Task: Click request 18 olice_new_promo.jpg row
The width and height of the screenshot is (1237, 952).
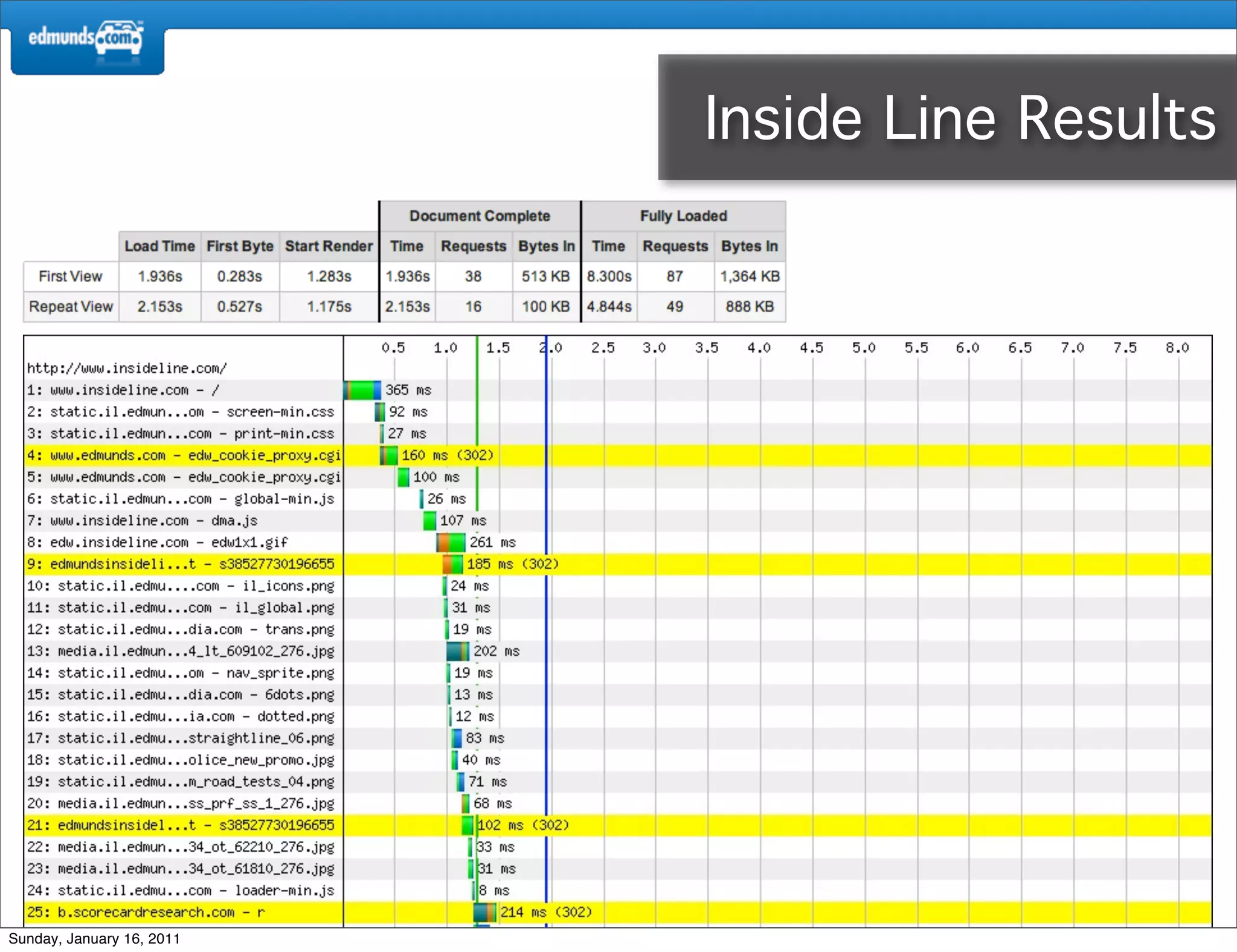Action: click(617, 759)
